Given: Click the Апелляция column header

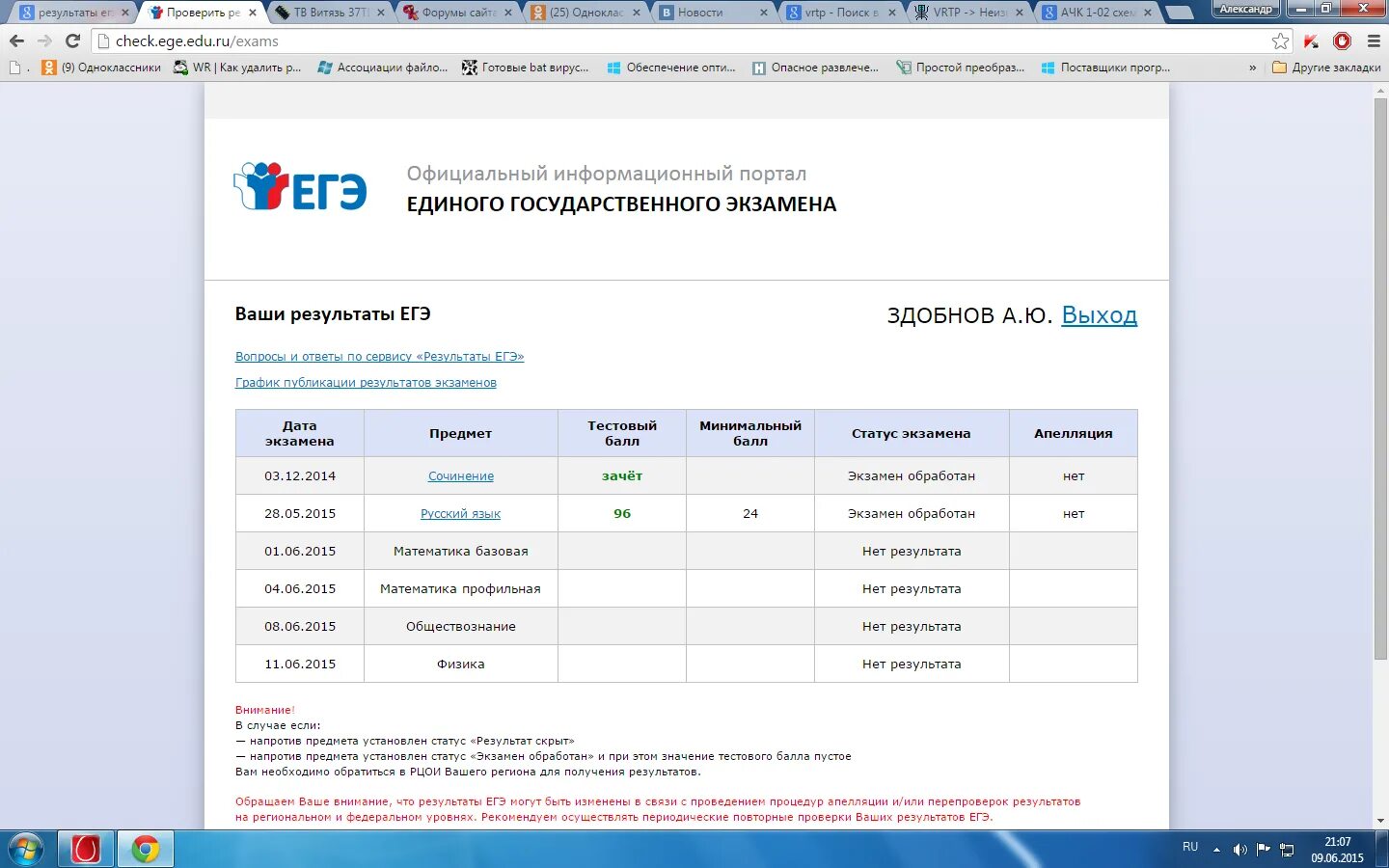Looking at the screenshot, I should tap(1074, 433).
